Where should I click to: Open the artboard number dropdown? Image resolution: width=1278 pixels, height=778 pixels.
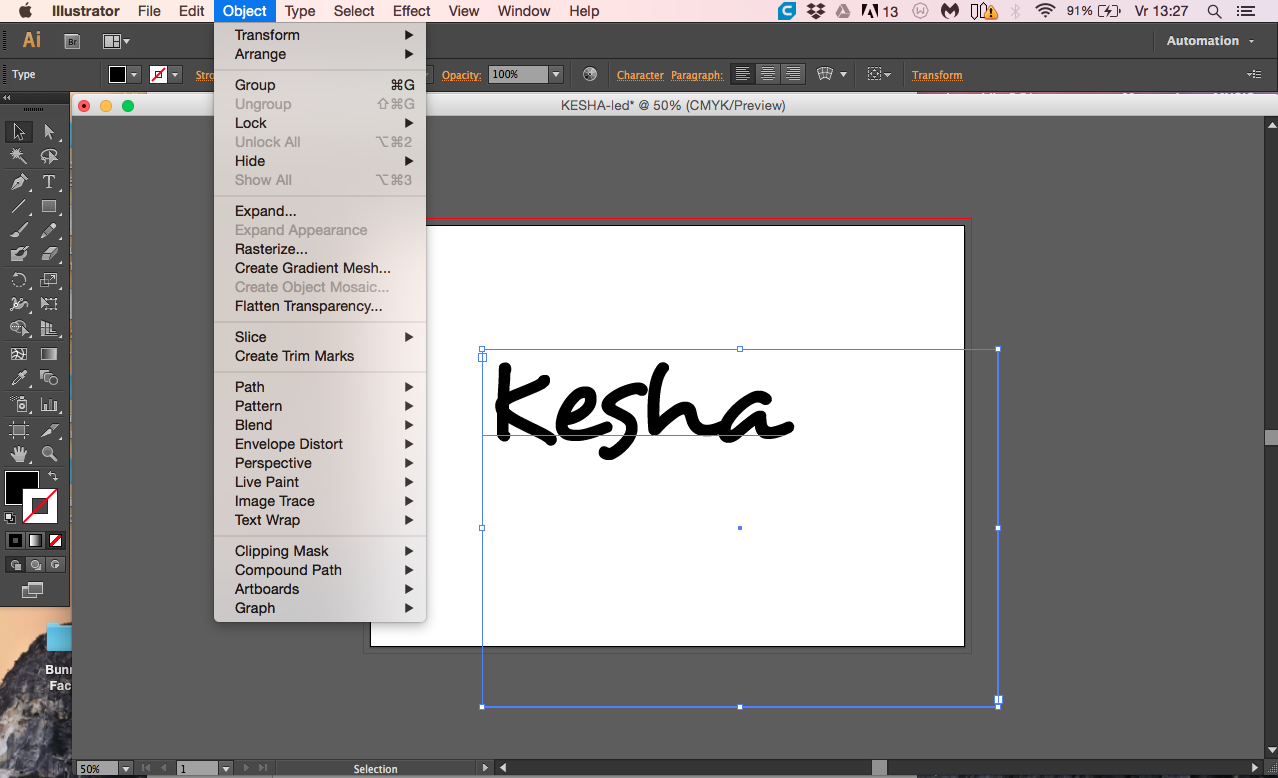(x=225, y=769)
